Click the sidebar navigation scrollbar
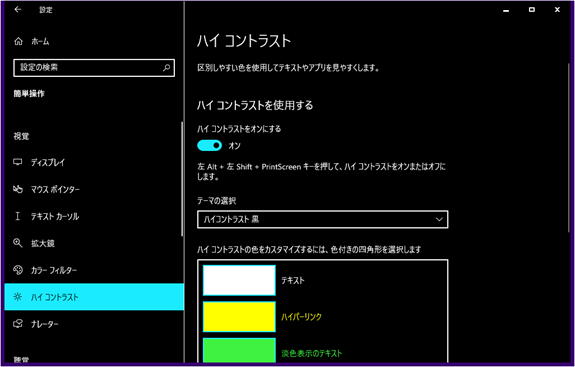 [x=182, y=179]
